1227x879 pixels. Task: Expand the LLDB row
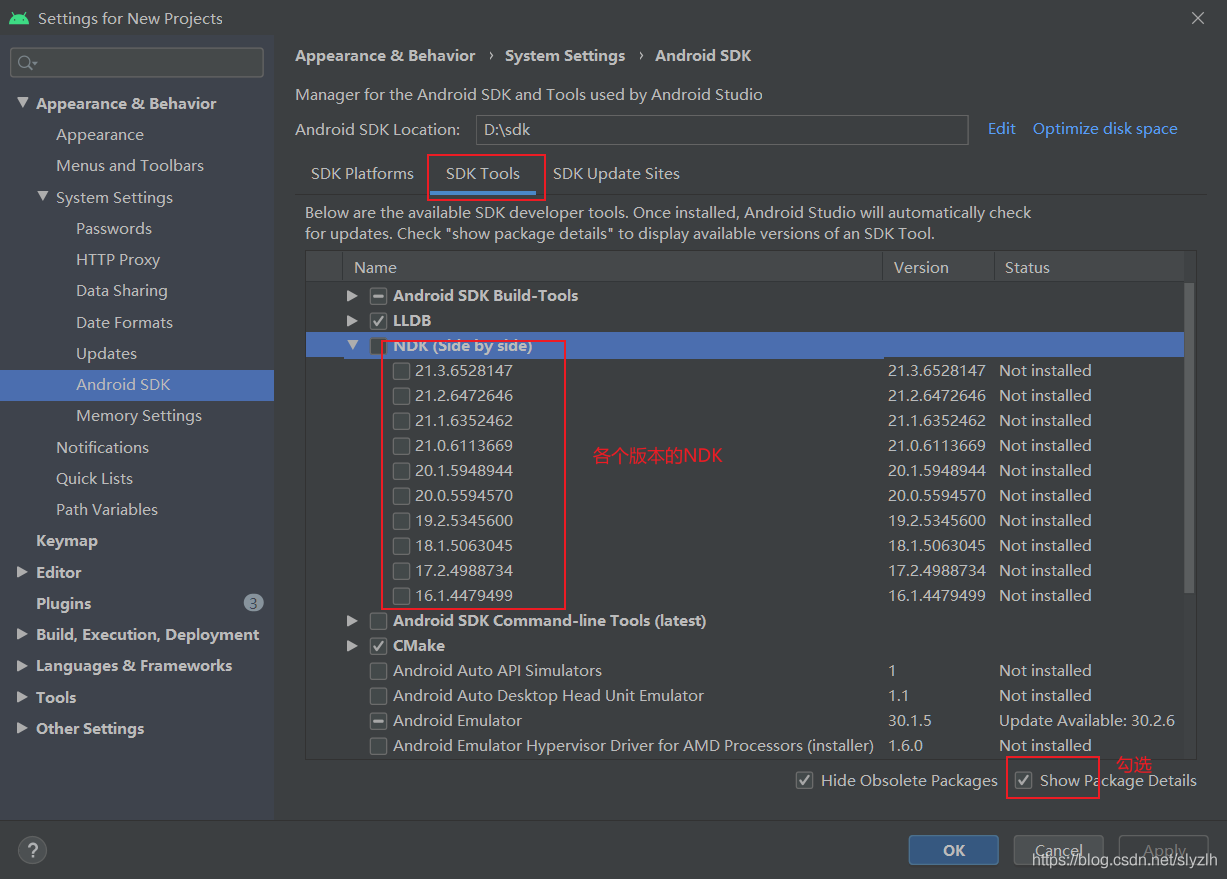coord(352,321)
